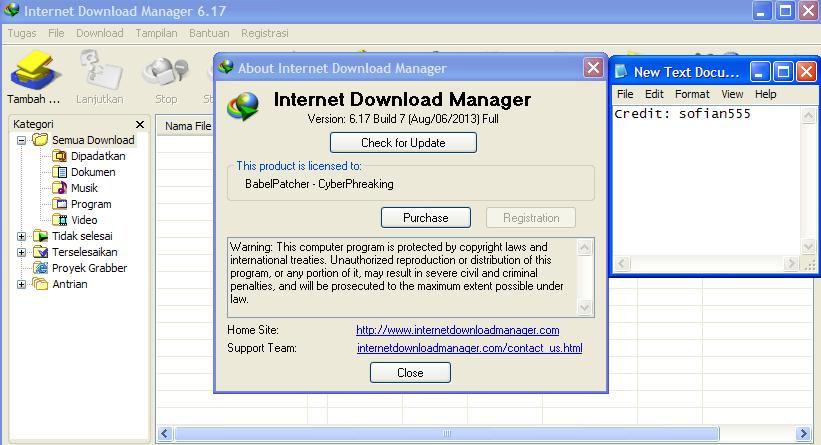Click the download list scroll right arrow
Image resolution: width=821 pixels, height=445 pixels.
pyautogui.click(x=804, y=433)
